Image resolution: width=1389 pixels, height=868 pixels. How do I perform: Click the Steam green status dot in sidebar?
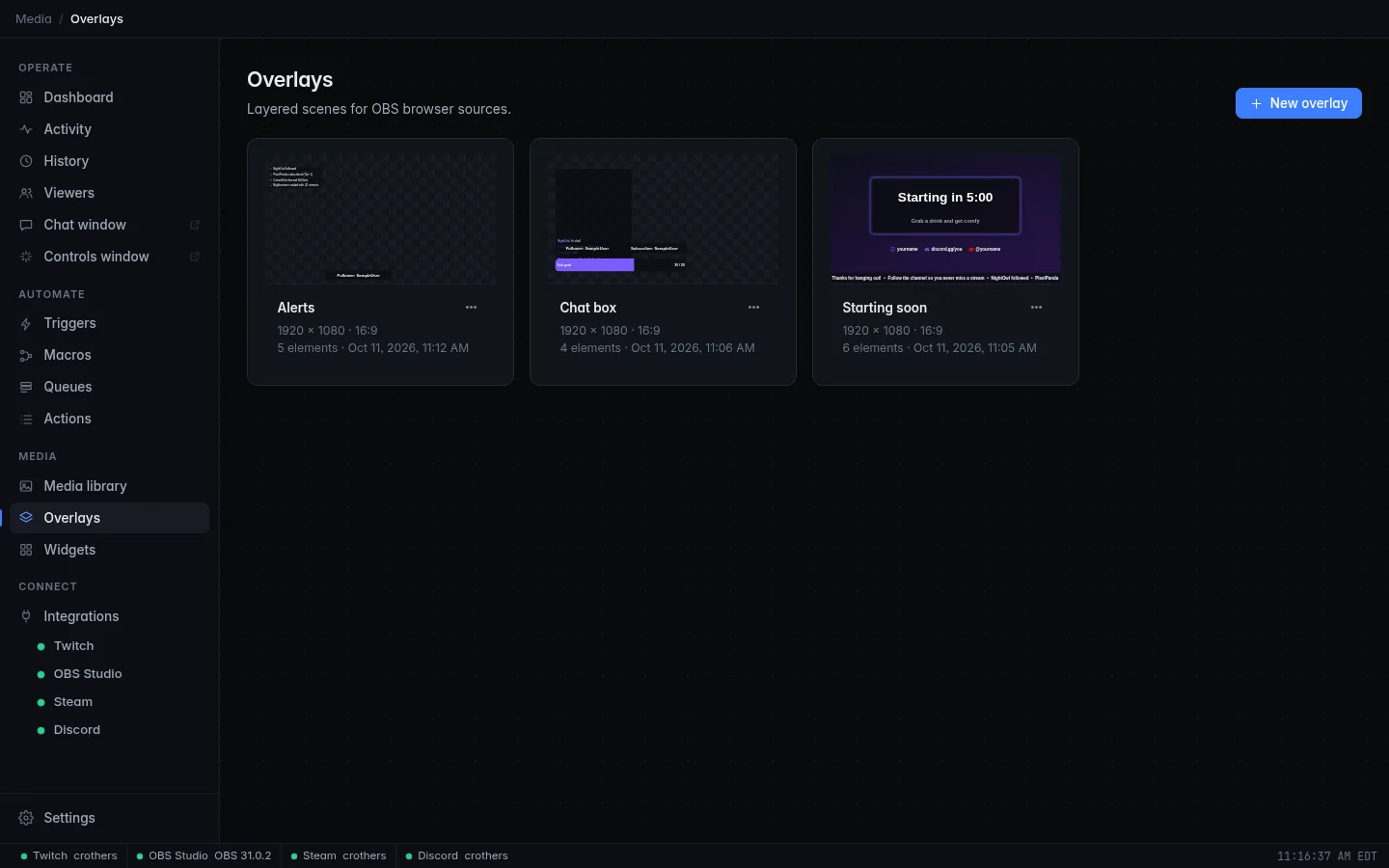(x=41, y=702)
